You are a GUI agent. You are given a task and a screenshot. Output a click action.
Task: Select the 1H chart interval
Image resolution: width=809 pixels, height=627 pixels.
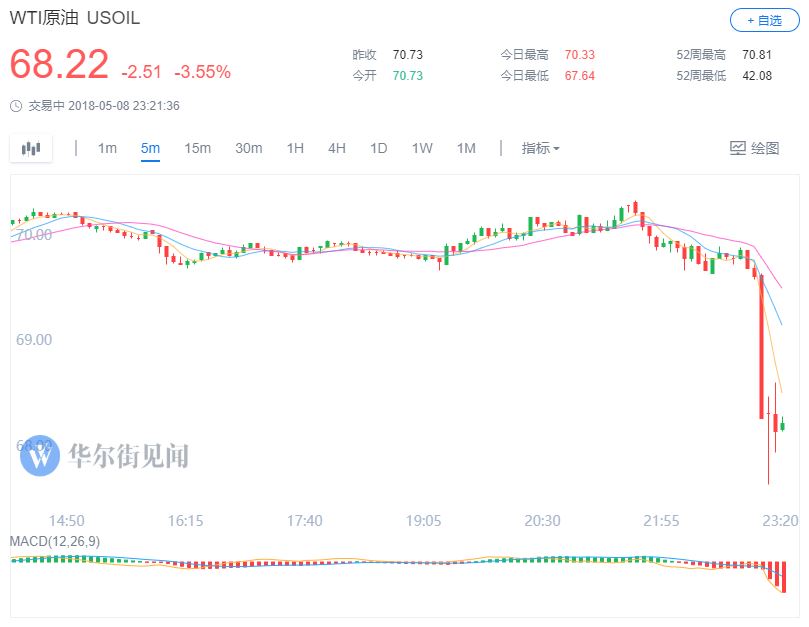click(x=295, y=148)
